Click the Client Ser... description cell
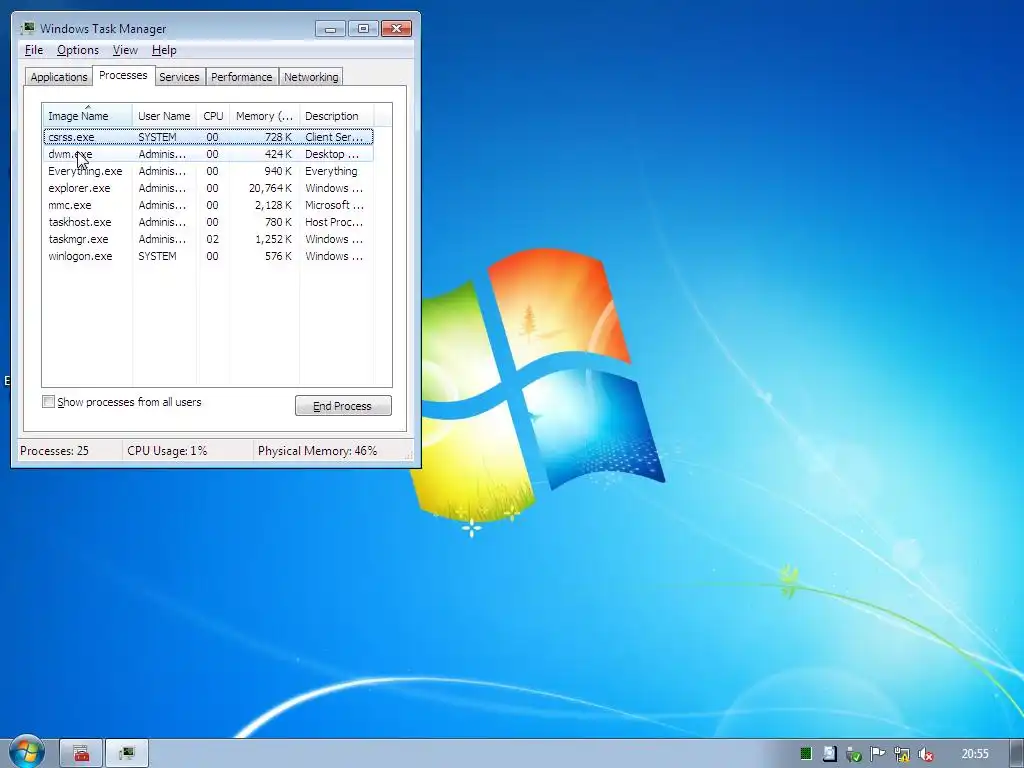 click(334, 137)
